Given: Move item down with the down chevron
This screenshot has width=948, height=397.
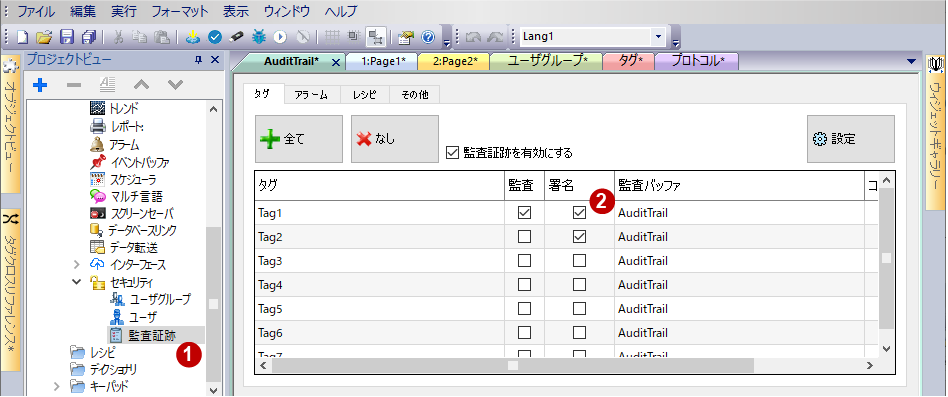Looking at the screenshot, I should [x=175, y=85].
